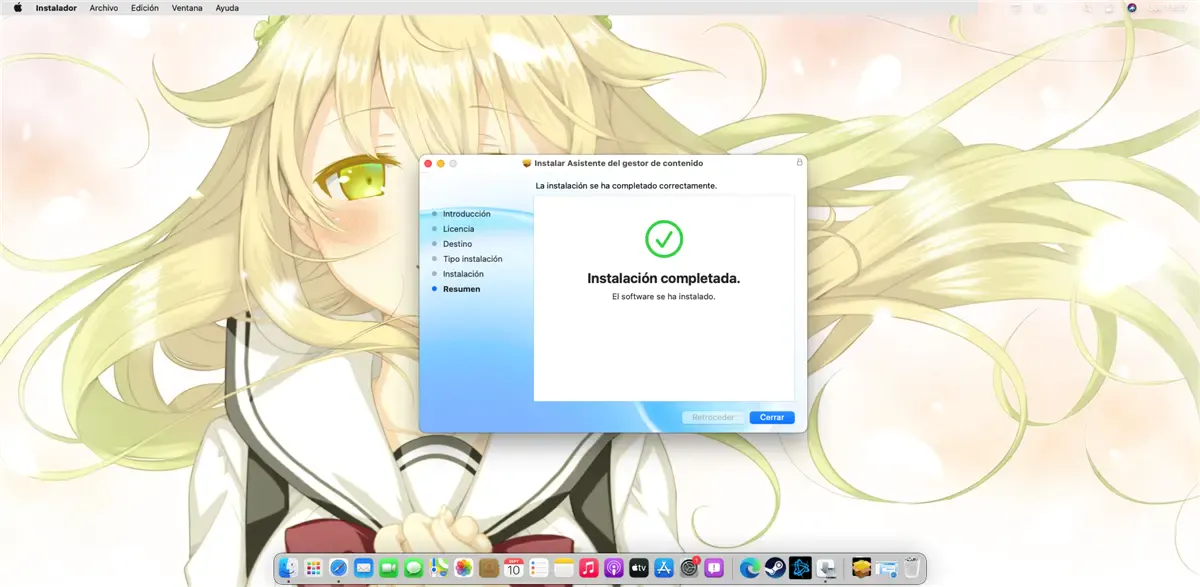Click the 'Instalación completada.' heading
The image size is (1200, 587).
click(664, 279)
